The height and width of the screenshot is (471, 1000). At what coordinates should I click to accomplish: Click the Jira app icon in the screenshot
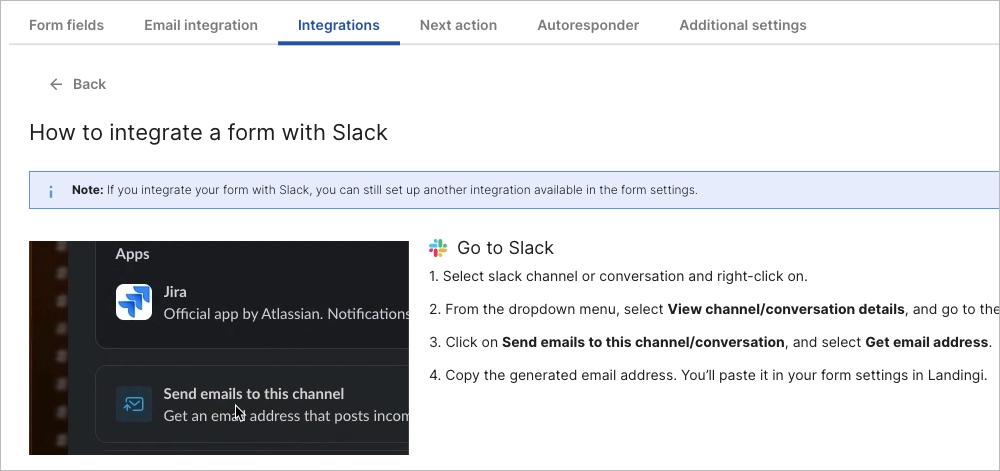point(134,302)
